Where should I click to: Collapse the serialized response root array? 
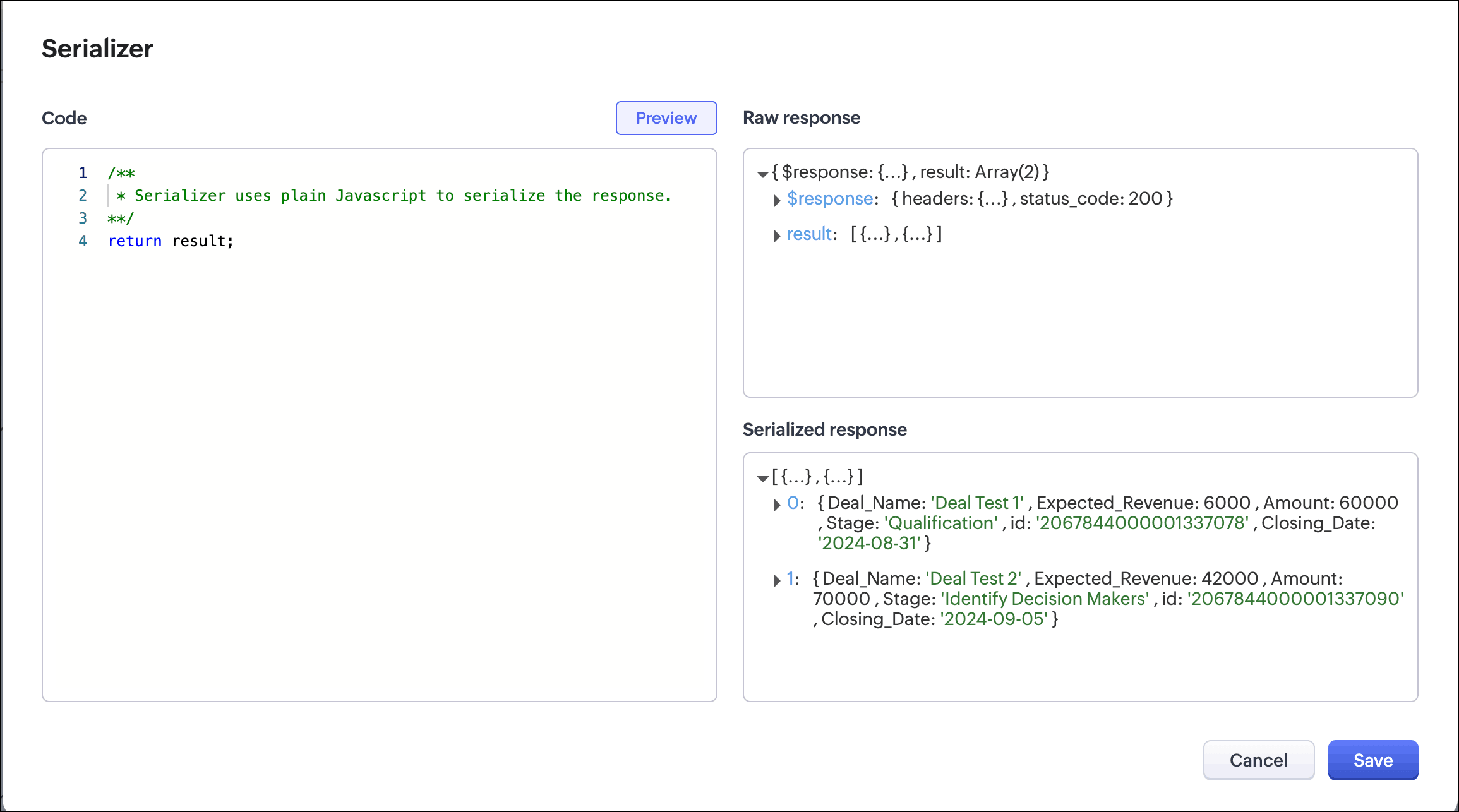coord(762,478)
